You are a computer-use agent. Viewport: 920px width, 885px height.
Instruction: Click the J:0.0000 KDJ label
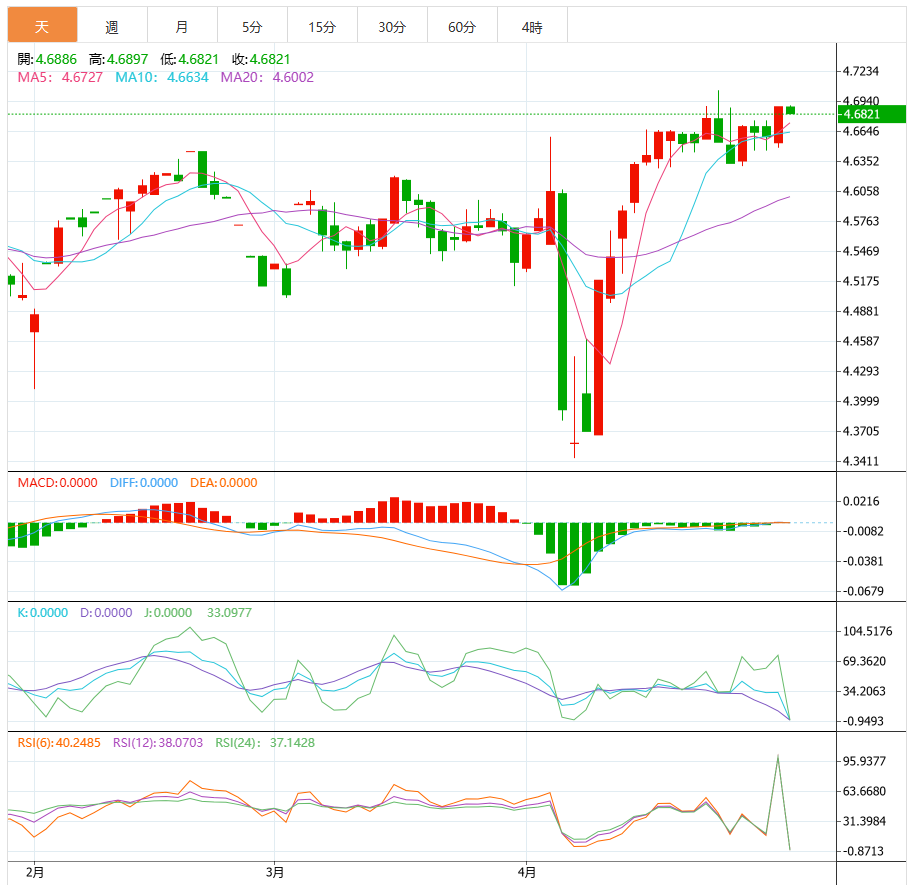pyautogui.click(x=168, y=613)
